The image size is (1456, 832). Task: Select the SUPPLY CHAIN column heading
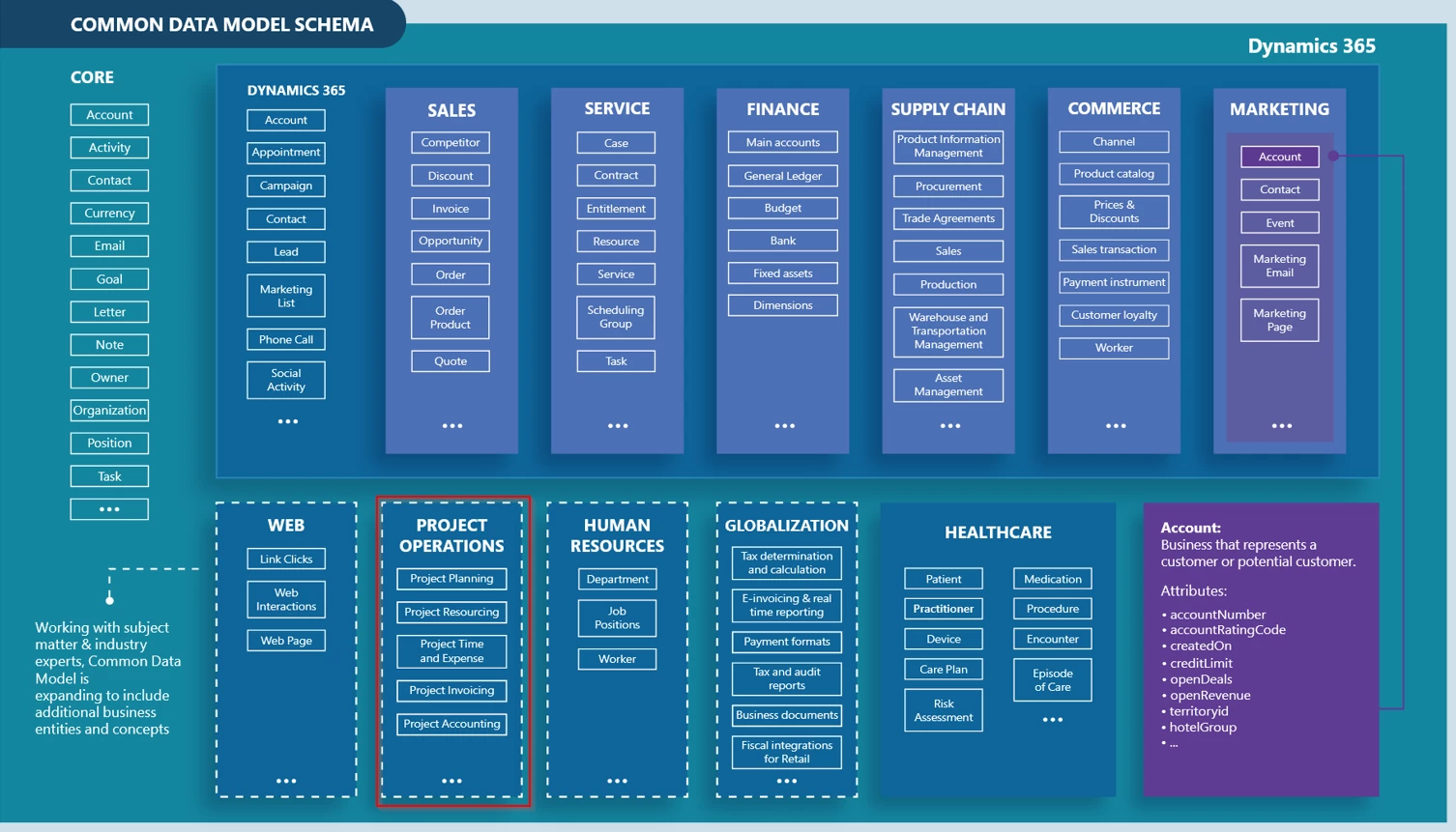coord(948,109)
